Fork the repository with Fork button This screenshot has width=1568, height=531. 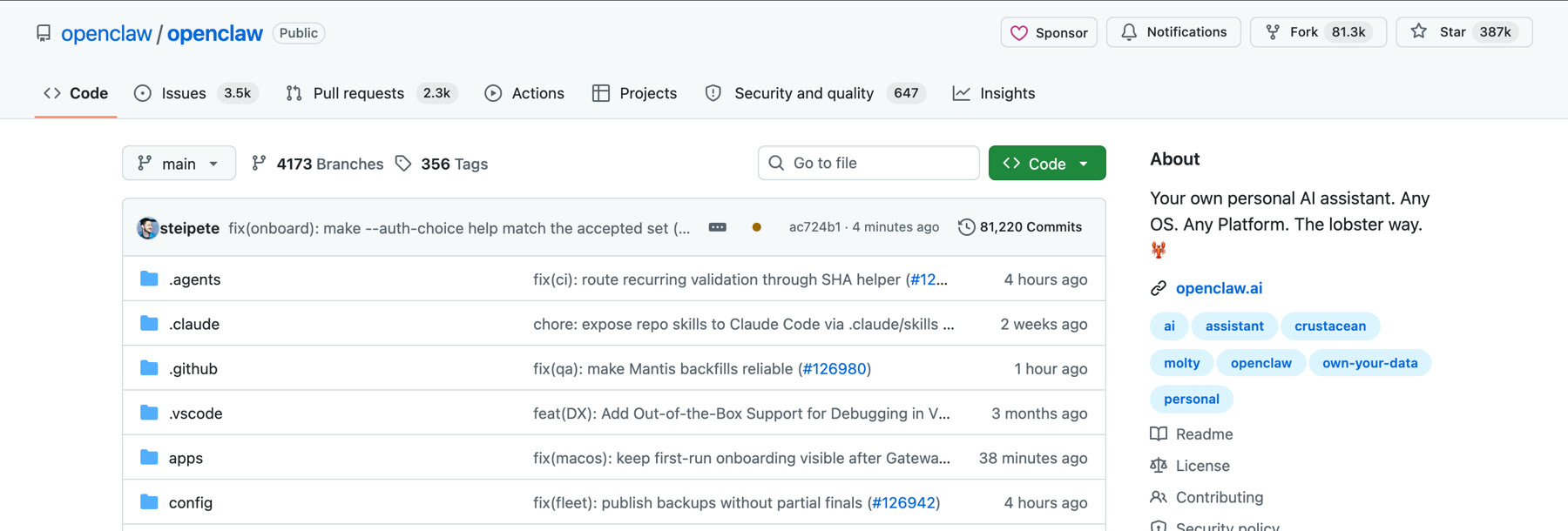[x=1318, y=32]
